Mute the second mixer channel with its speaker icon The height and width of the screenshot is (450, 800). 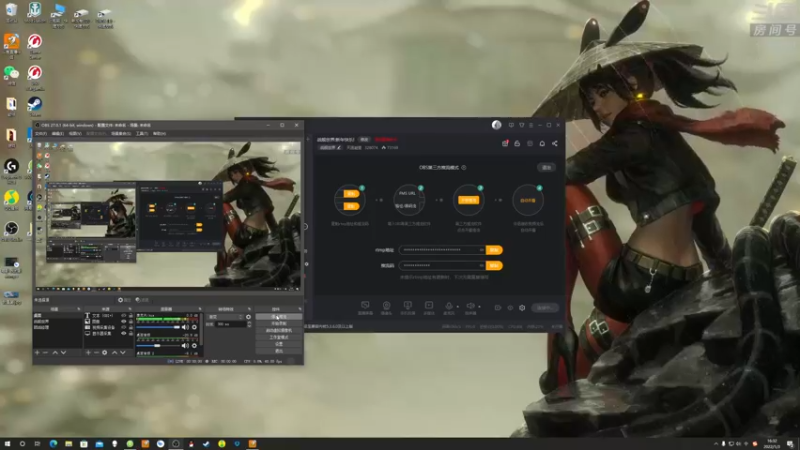(185, 345)
